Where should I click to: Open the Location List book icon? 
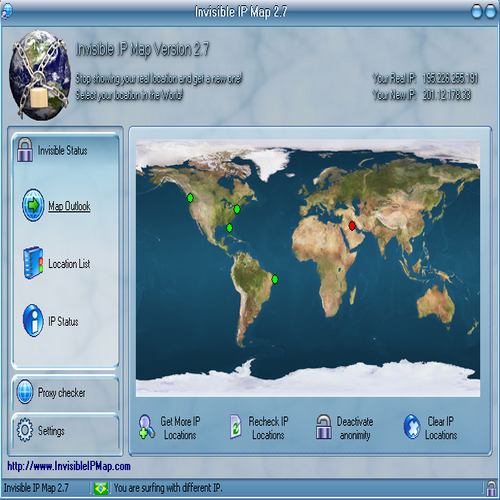tap(33, 263)
